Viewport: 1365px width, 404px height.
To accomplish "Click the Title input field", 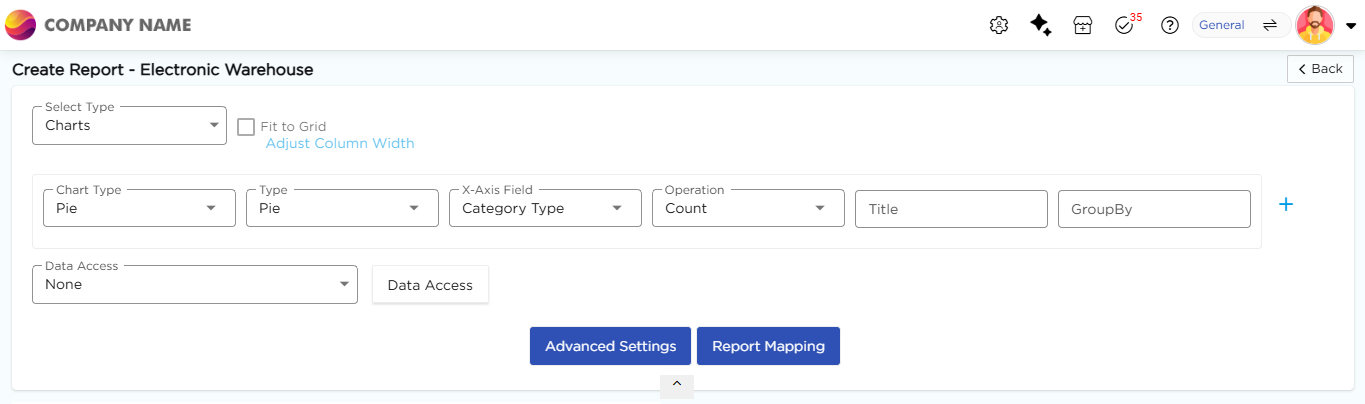I will 950,209.
